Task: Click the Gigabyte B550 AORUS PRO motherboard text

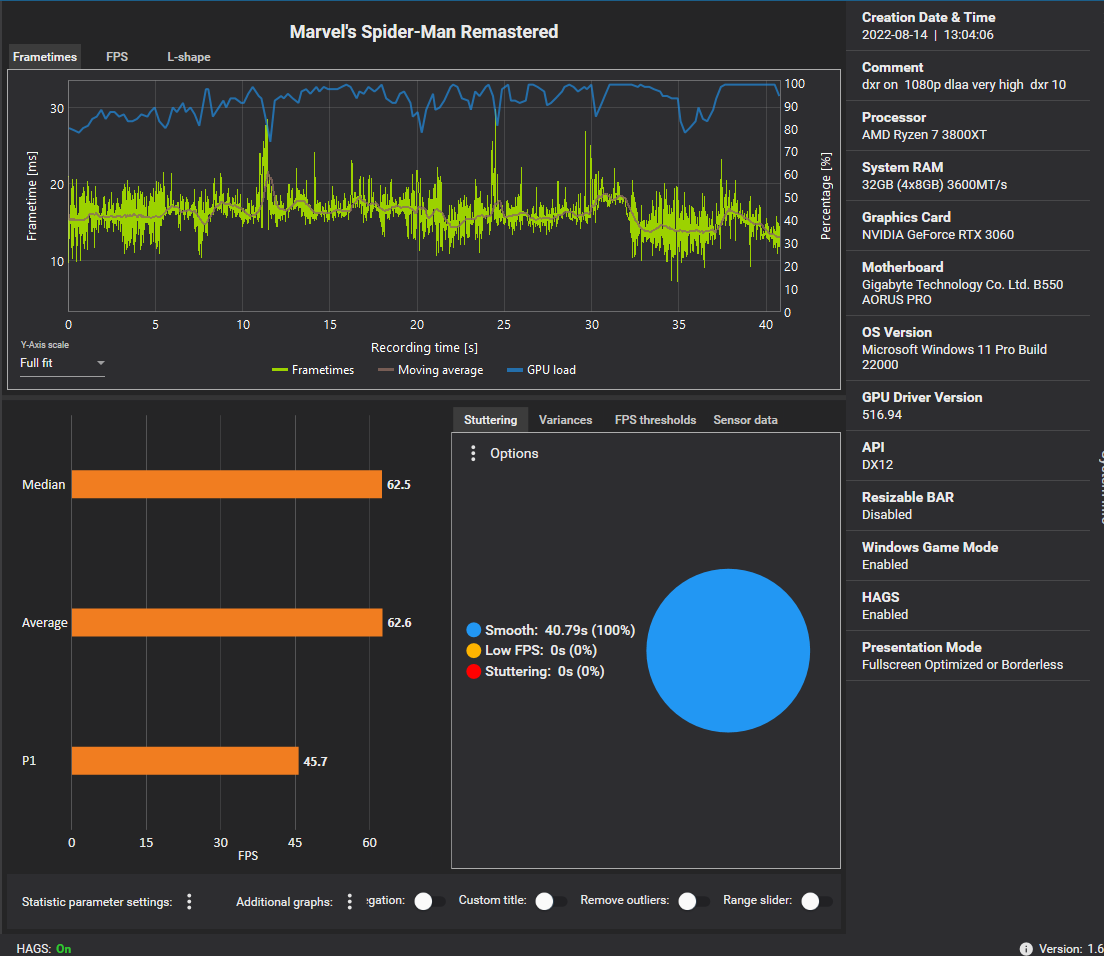Action: (x=962, y=292)
